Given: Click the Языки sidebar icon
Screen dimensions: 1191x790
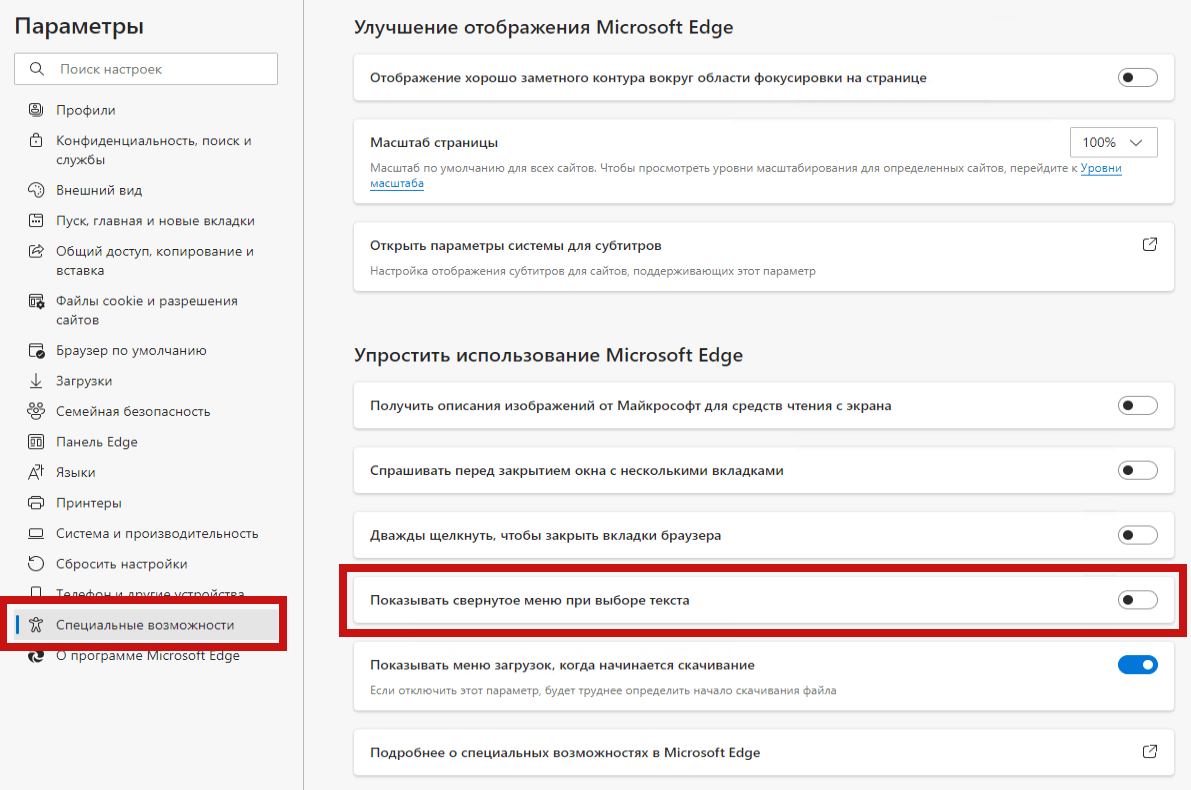Looking at the screenshot, I should tap(36, 472).
